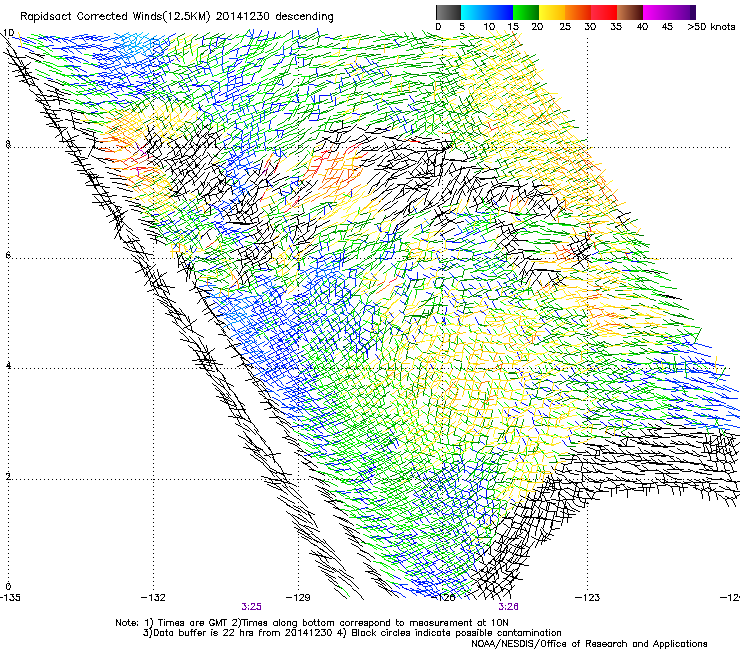Click the '25' legend scale label
740x650 pixels.
(564, 27)
